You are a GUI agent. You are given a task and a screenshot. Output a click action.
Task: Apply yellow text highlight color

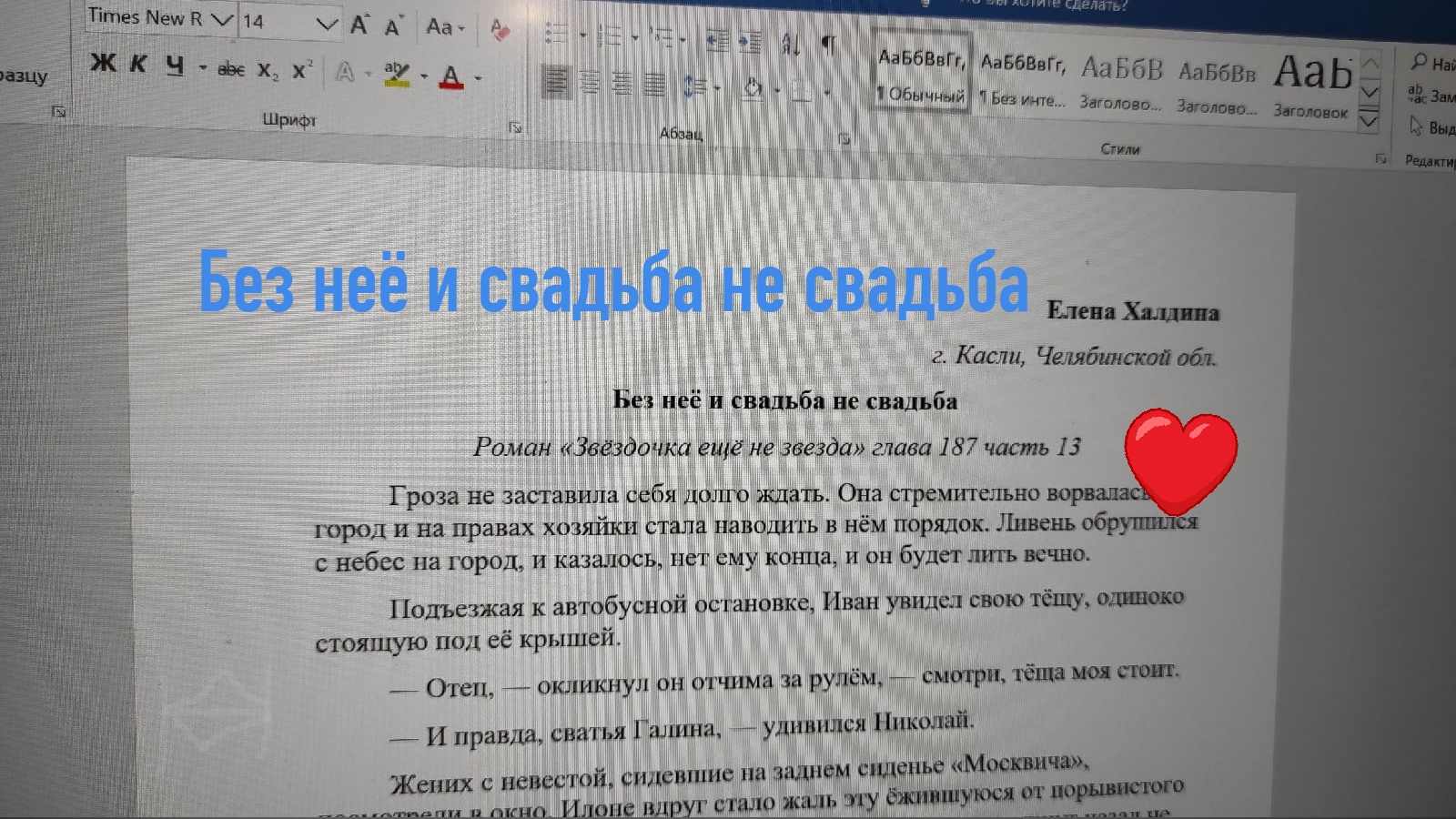pyautogui.click(x=397, y=74)
